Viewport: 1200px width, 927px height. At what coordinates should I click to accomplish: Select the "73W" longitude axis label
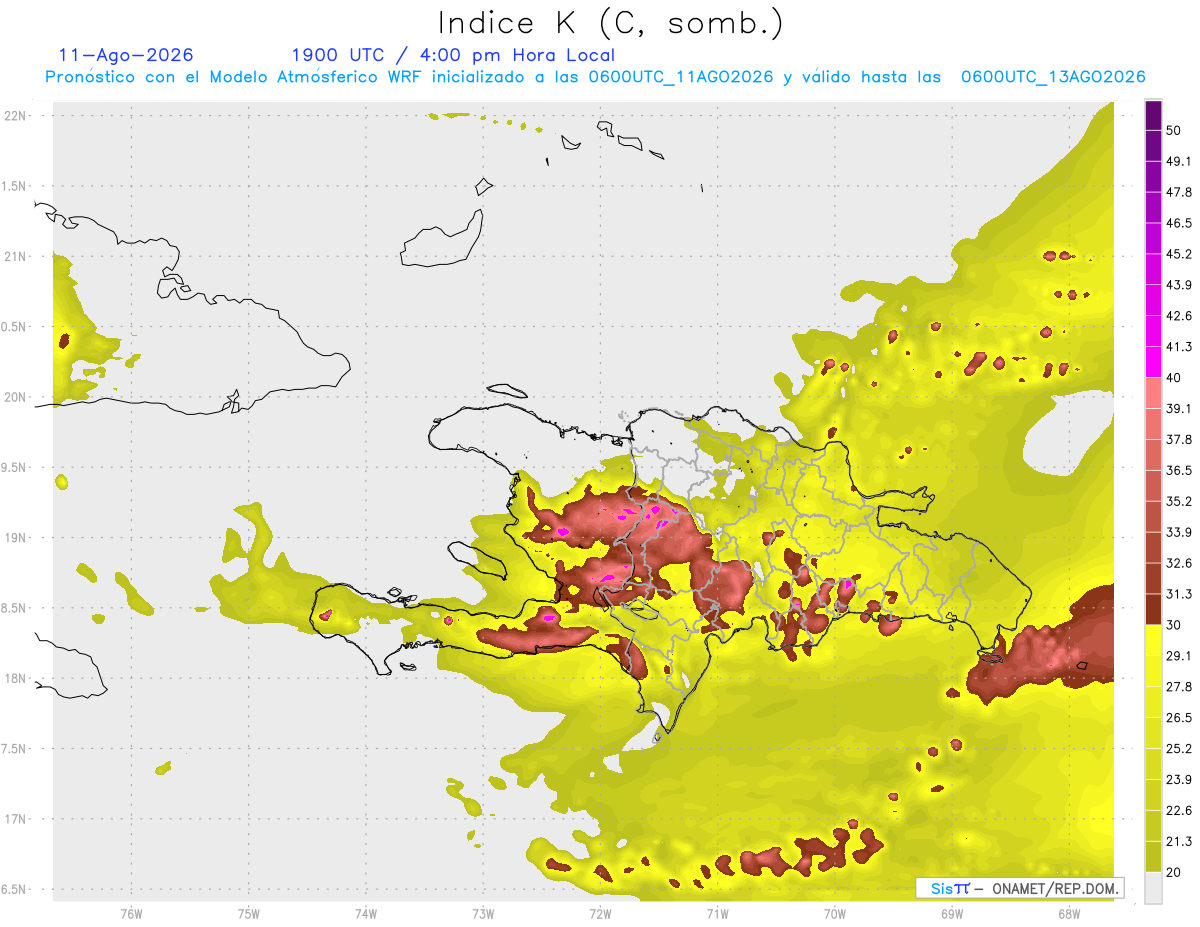(x=482, y=913)
